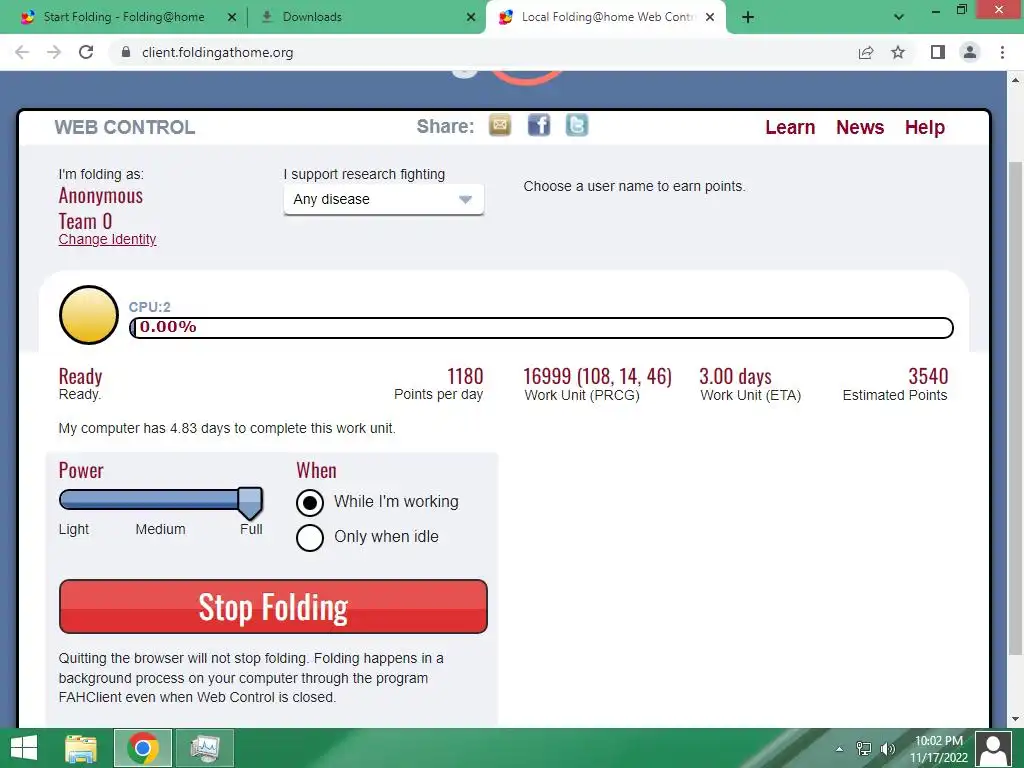
Task: Open network status tray icon
Action: click(863, 748)
